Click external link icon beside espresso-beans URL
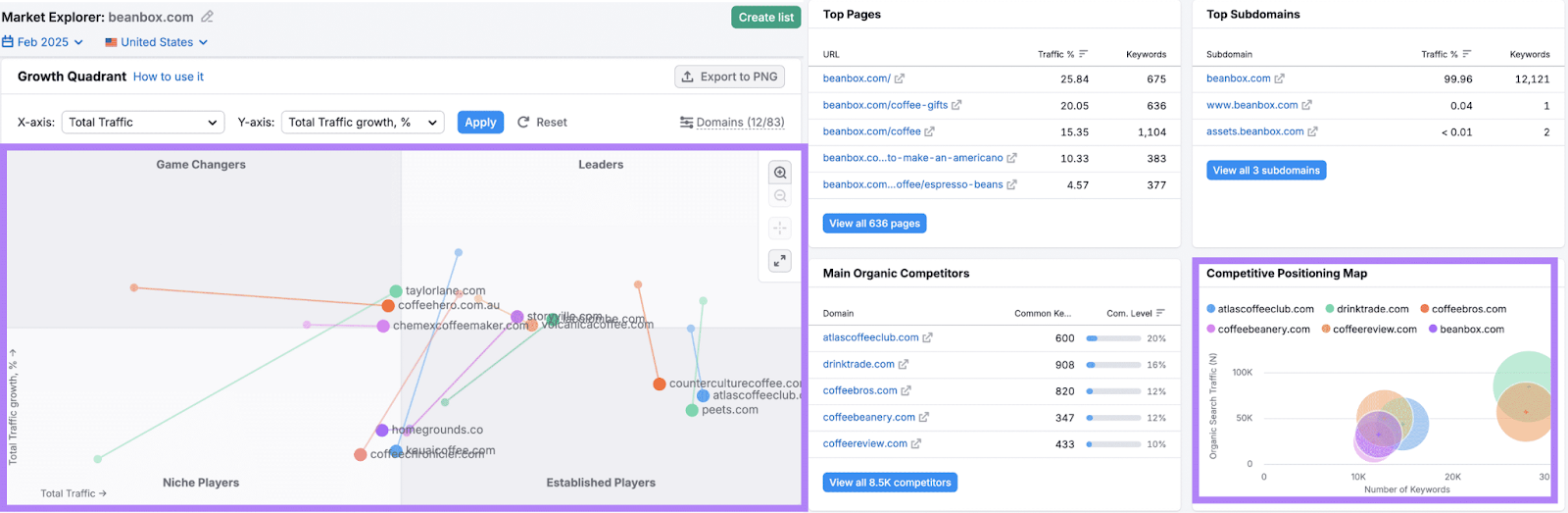1568x513 pixels. click(1011, 184)
